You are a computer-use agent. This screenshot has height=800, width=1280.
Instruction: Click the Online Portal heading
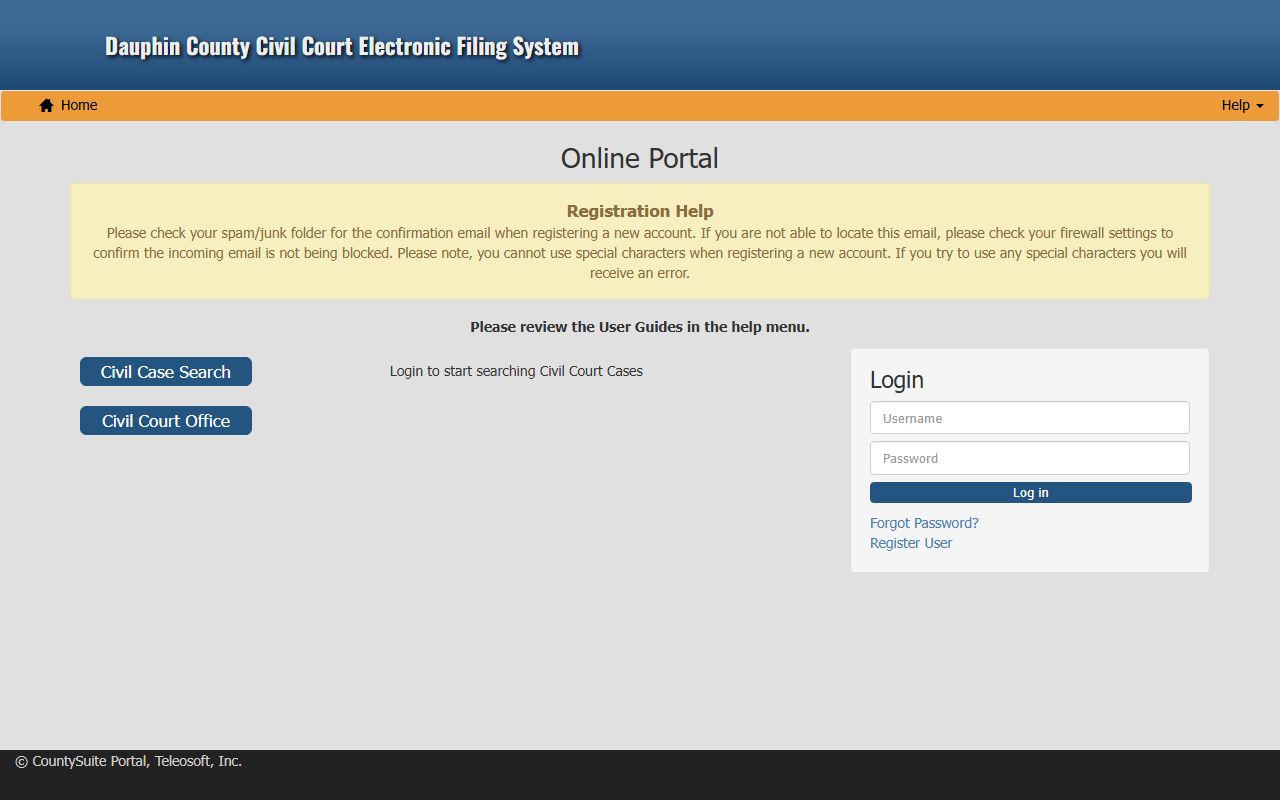[x=640, y=158]
